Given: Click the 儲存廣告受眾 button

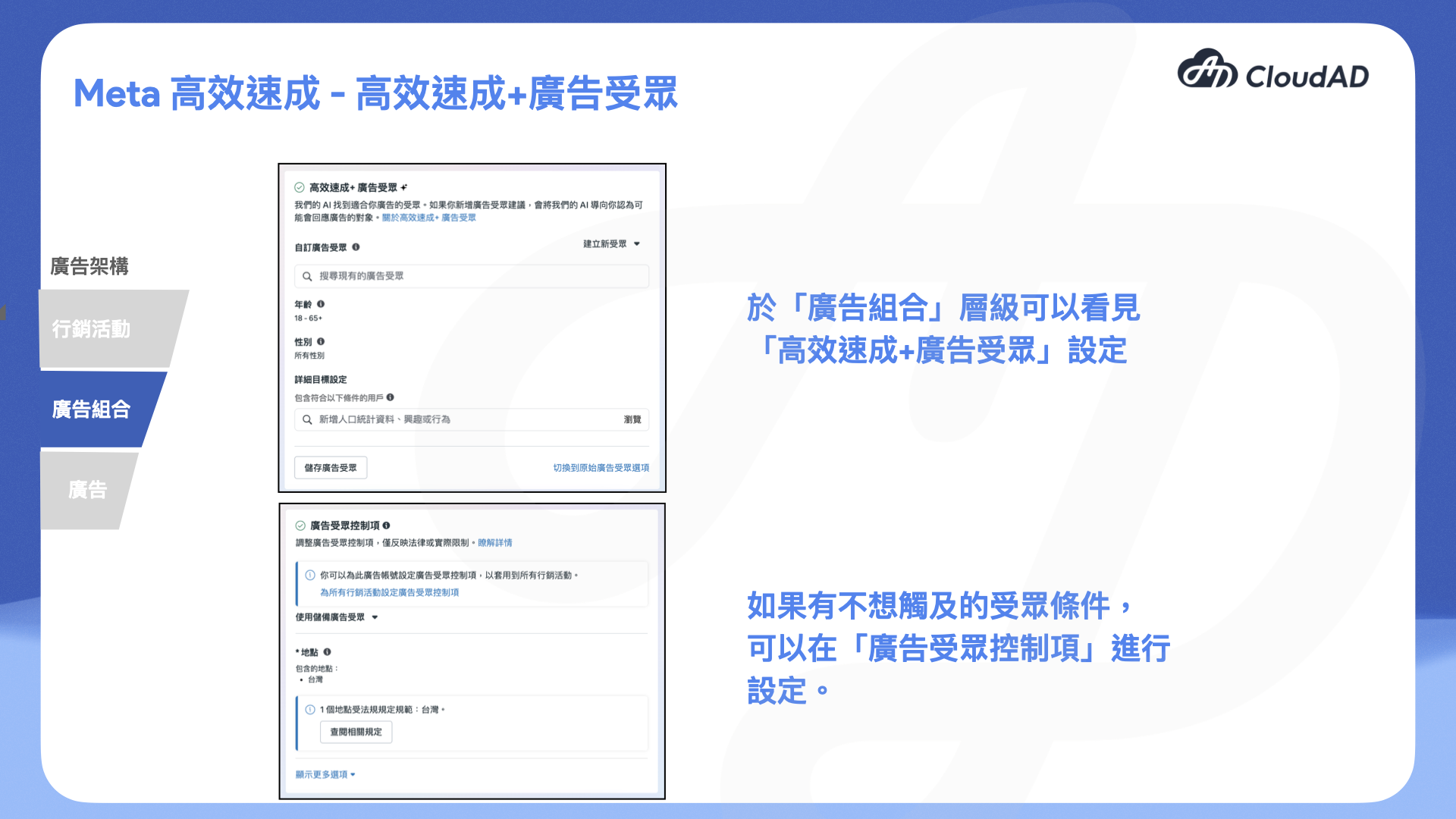Looking at the screenshot, I should [331, 467].
